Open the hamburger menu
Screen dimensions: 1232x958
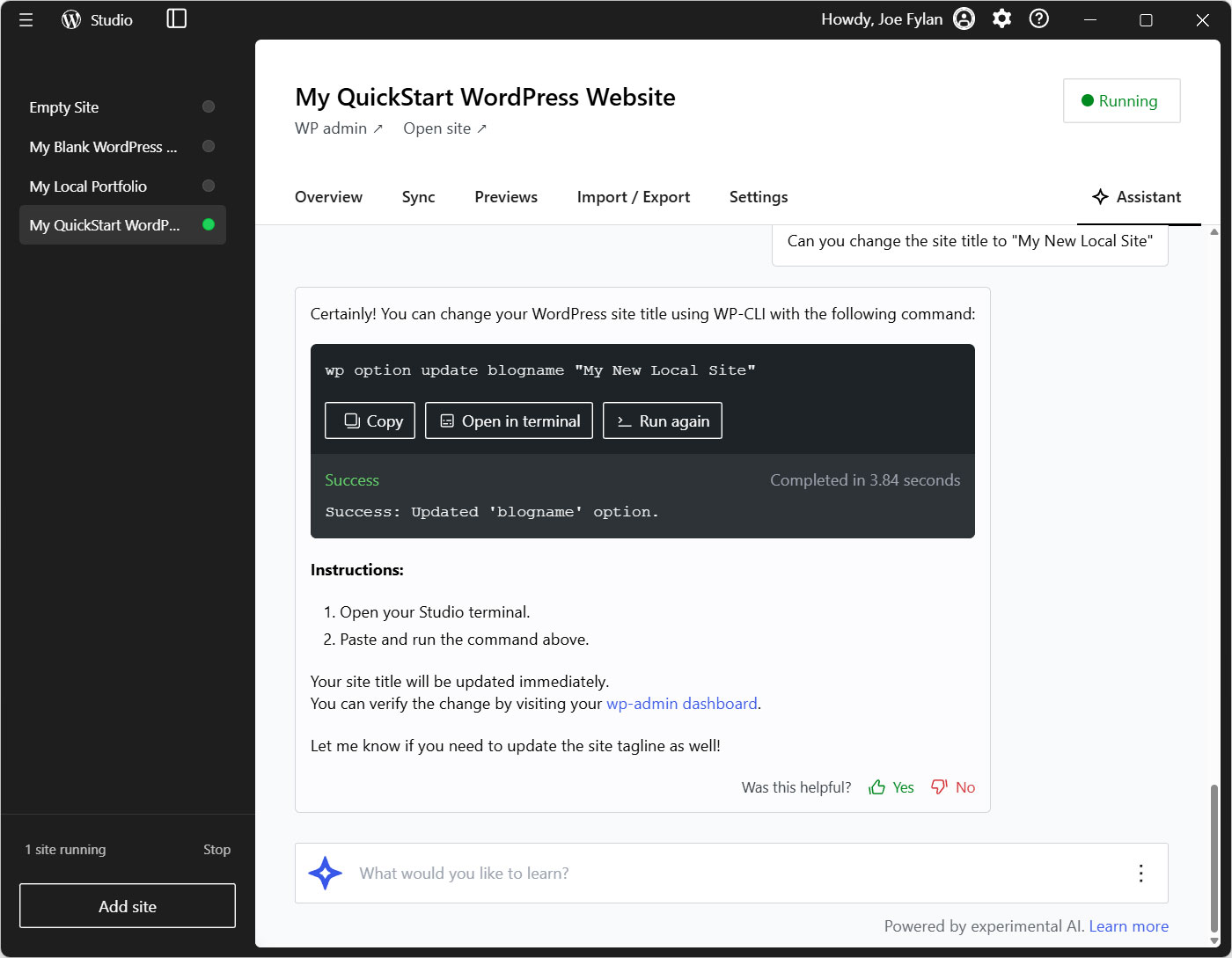tap(26, 18)
